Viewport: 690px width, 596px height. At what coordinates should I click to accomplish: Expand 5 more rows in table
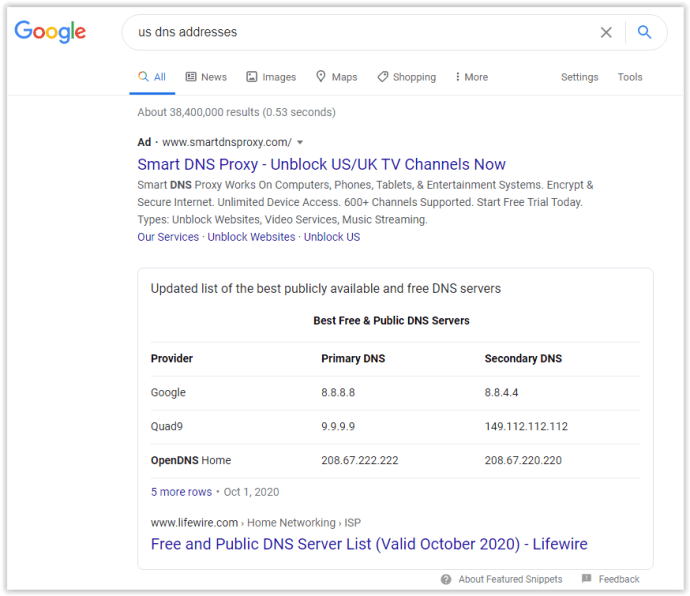coord(181,492)
